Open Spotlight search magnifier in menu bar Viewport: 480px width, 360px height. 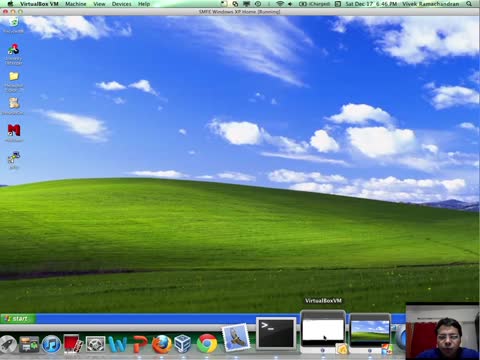(x=469, y=4)
